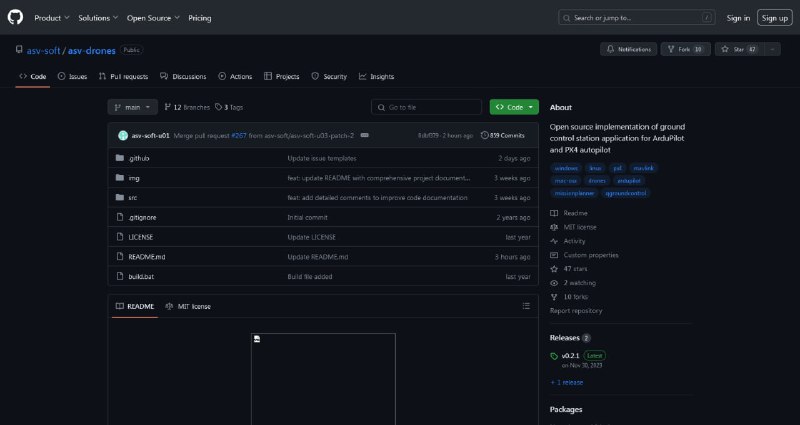Expand the Open Source menu
The height and width of the screenshot is (425, 800).
153,18
